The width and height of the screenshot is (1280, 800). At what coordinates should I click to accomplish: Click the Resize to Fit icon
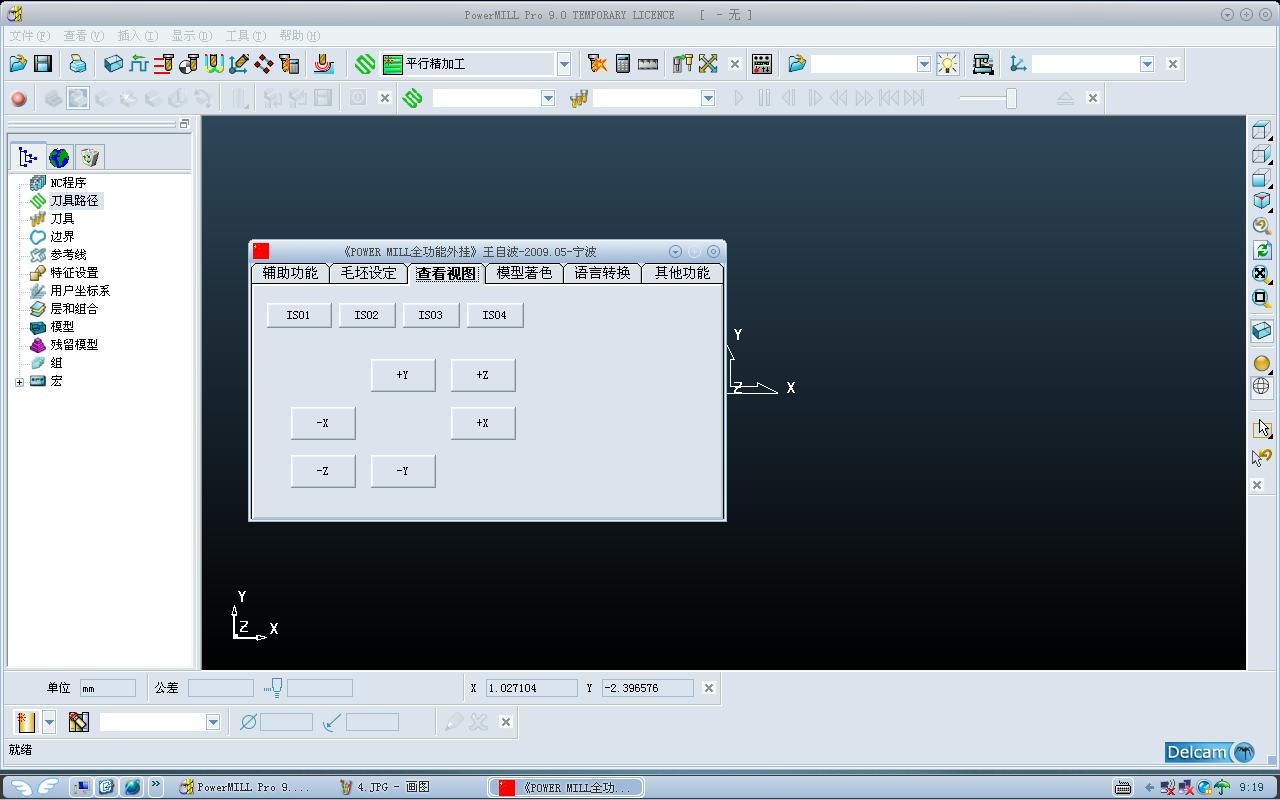1261,273
